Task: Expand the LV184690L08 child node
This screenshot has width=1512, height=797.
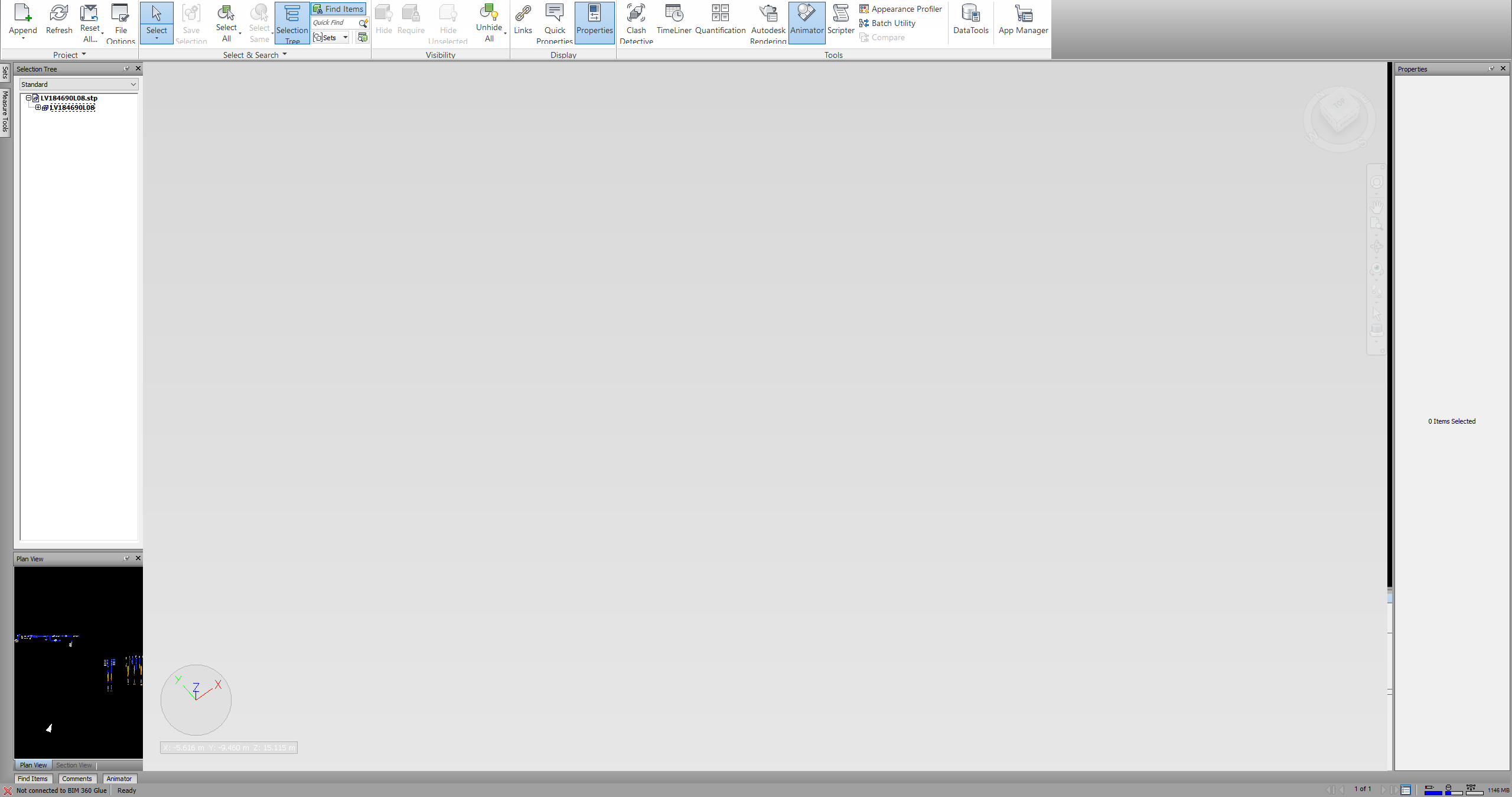Action: [x=38, y=108]
